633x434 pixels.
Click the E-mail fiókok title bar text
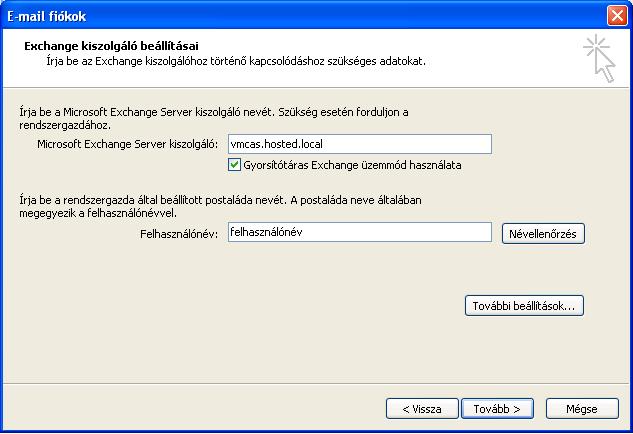coord(47,16)
